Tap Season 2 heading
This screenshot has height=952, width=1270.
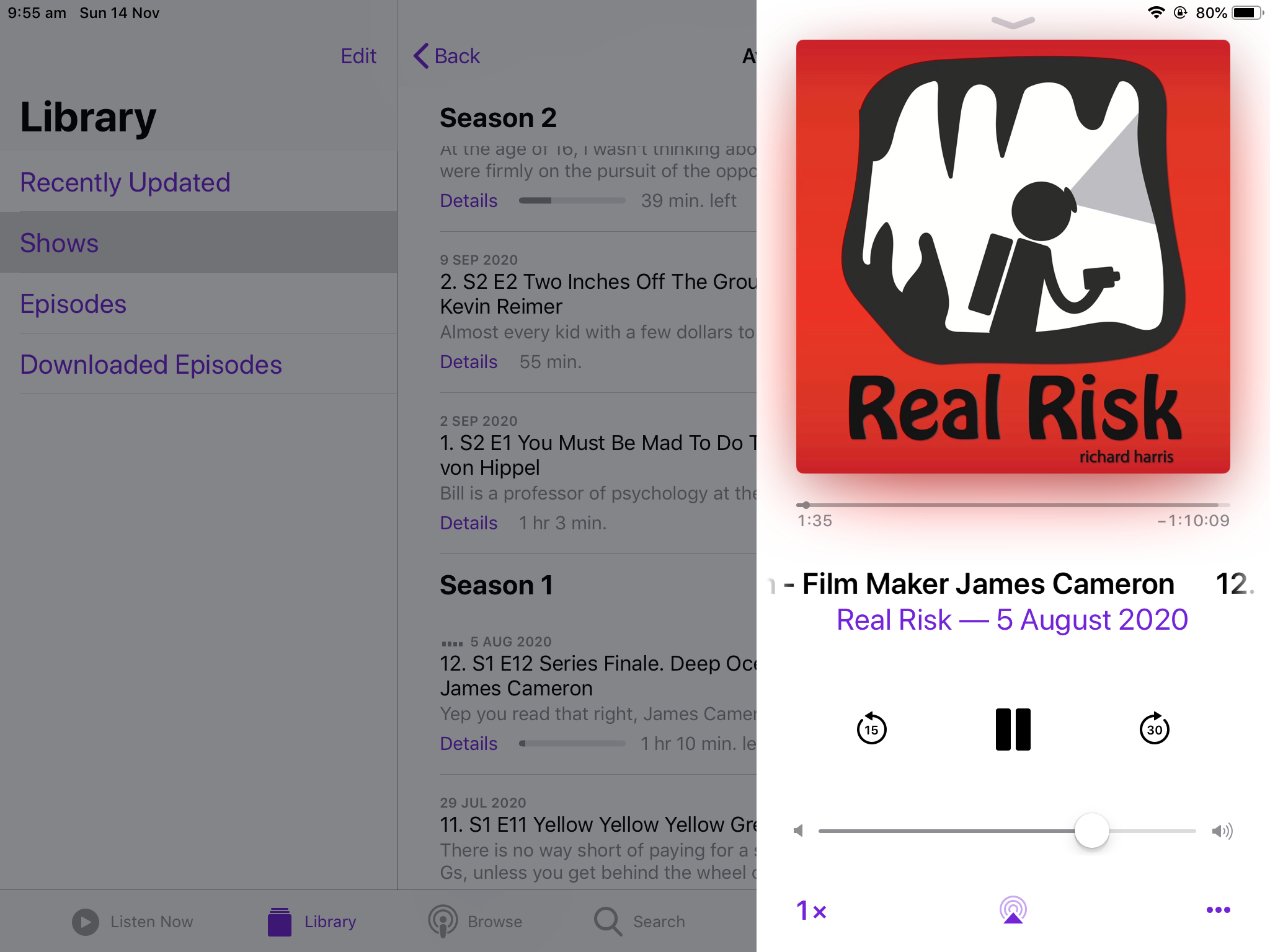tap(498, 118)
